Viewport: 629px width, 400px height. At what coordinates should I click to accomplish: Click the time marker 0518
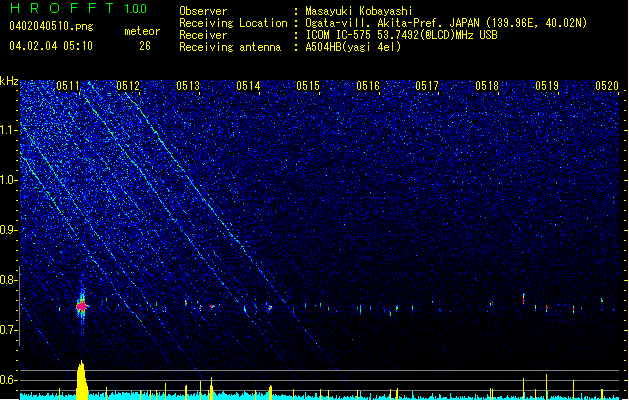487,86
